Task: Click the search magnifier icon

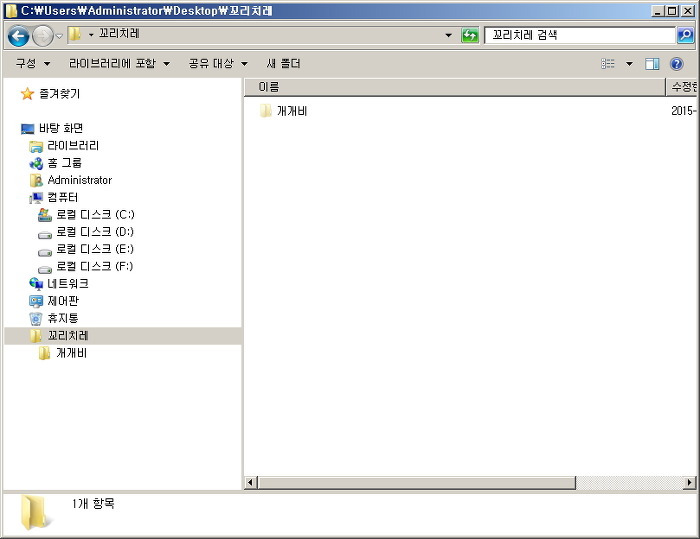Action: [685, 35]
